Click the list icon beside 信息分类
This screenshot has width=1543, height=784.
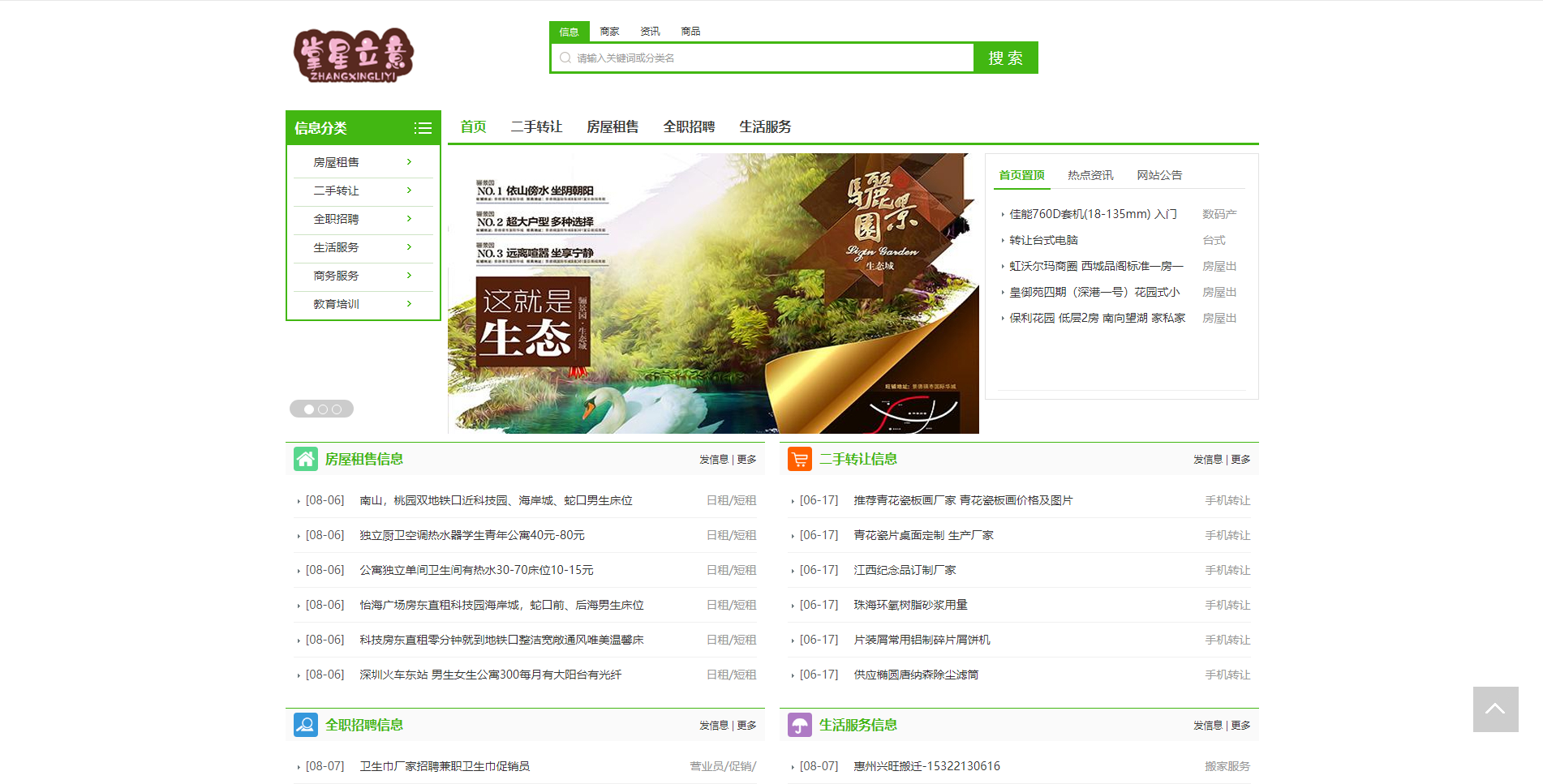point(423,128)
